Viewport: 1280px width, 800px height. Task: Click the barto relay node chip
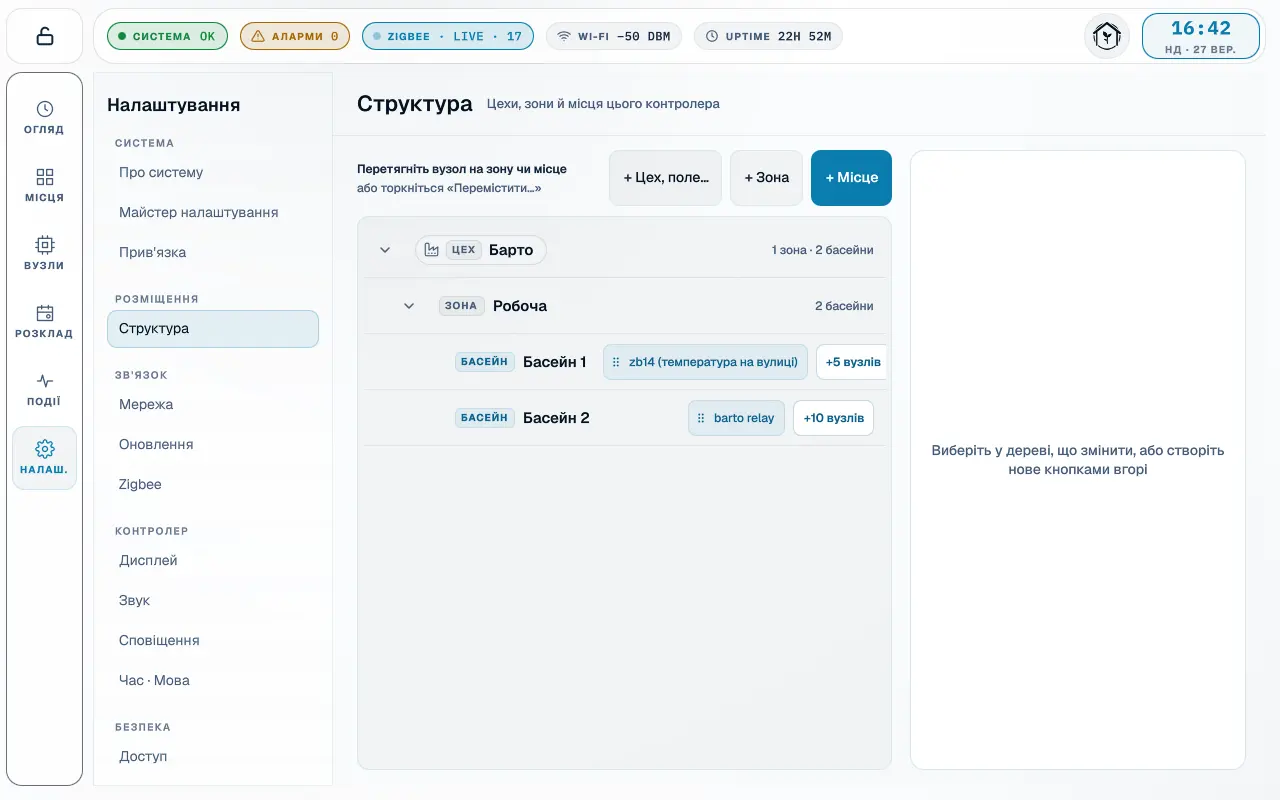(x=736, y=418)
